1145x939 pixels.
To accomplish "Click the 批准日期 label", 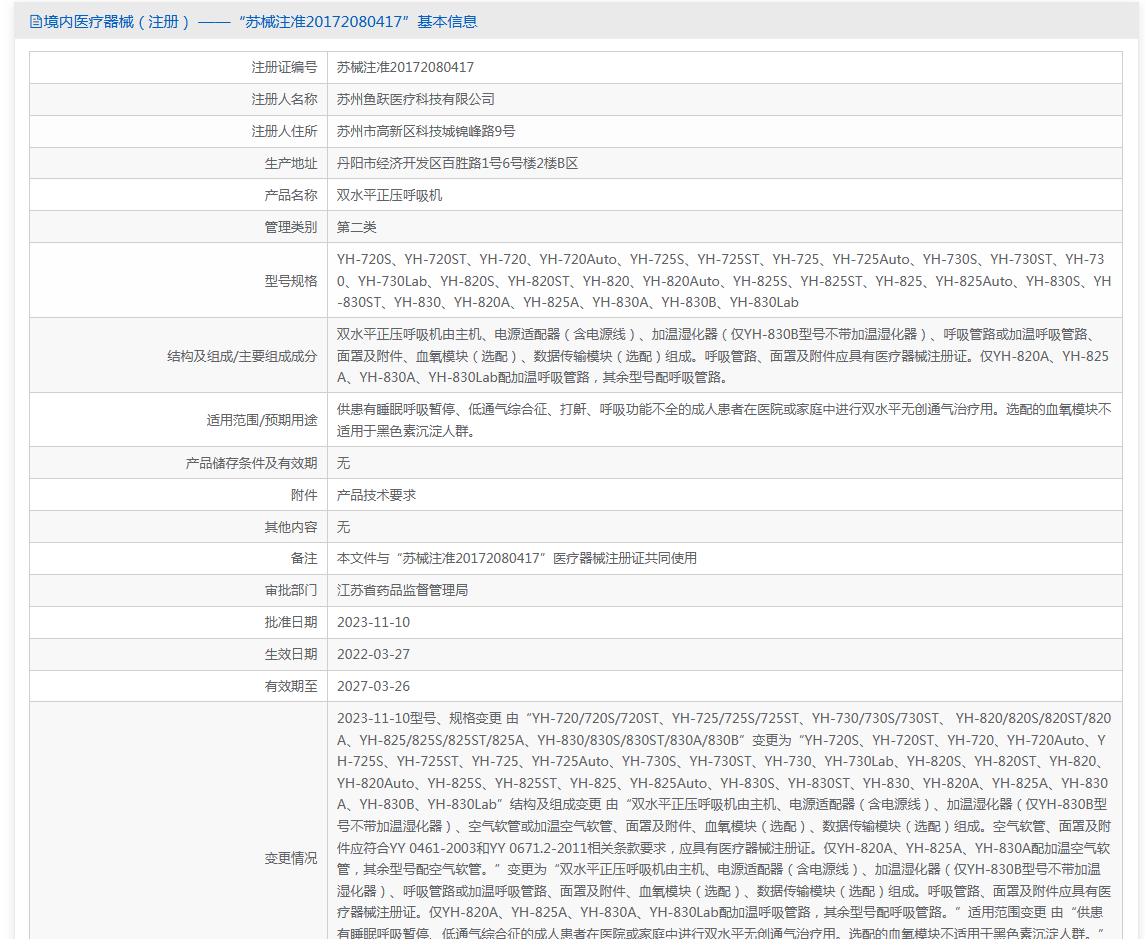I will tap(291, 622).
